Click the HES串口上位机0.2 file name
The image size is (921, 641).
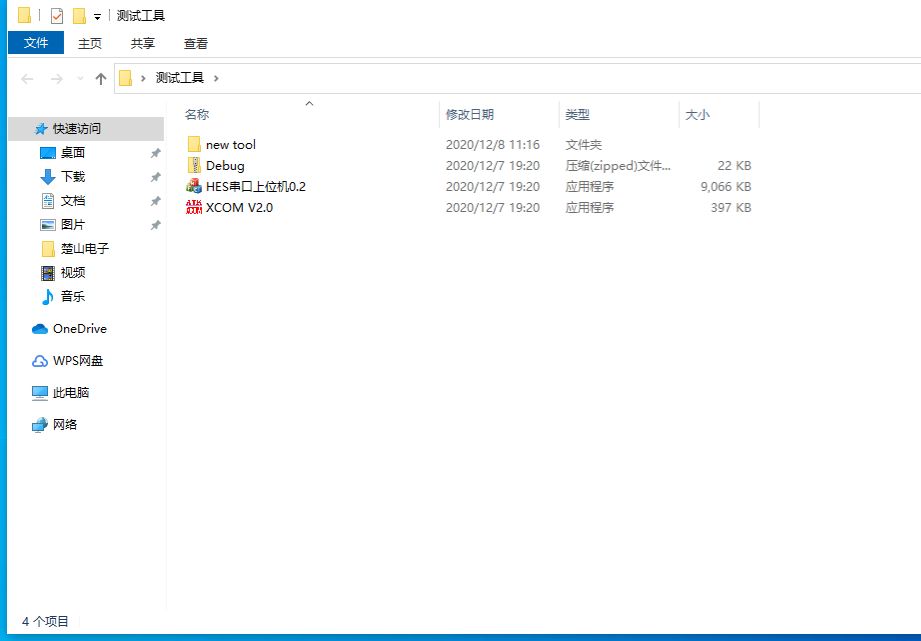pos(256,187)
